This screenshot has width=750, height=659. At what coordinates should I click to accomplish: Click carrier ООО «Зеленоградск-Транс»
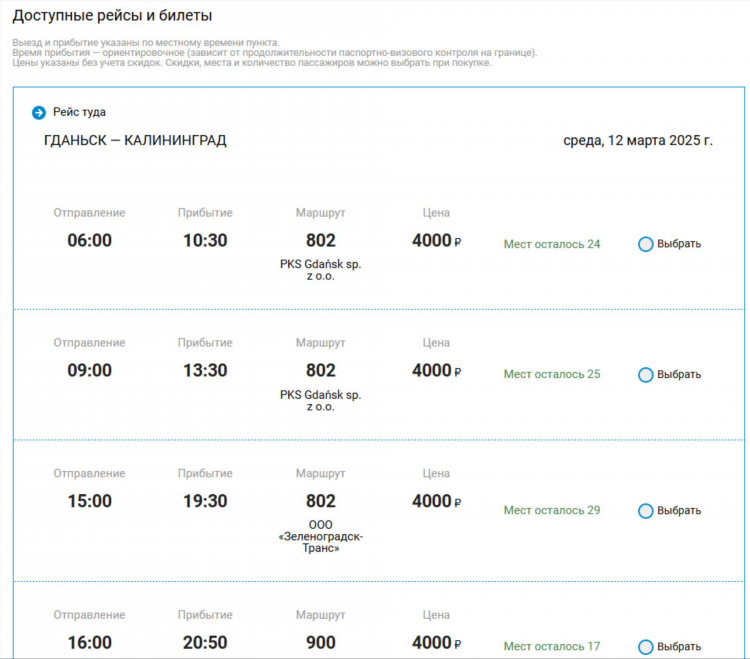(320, 536)
